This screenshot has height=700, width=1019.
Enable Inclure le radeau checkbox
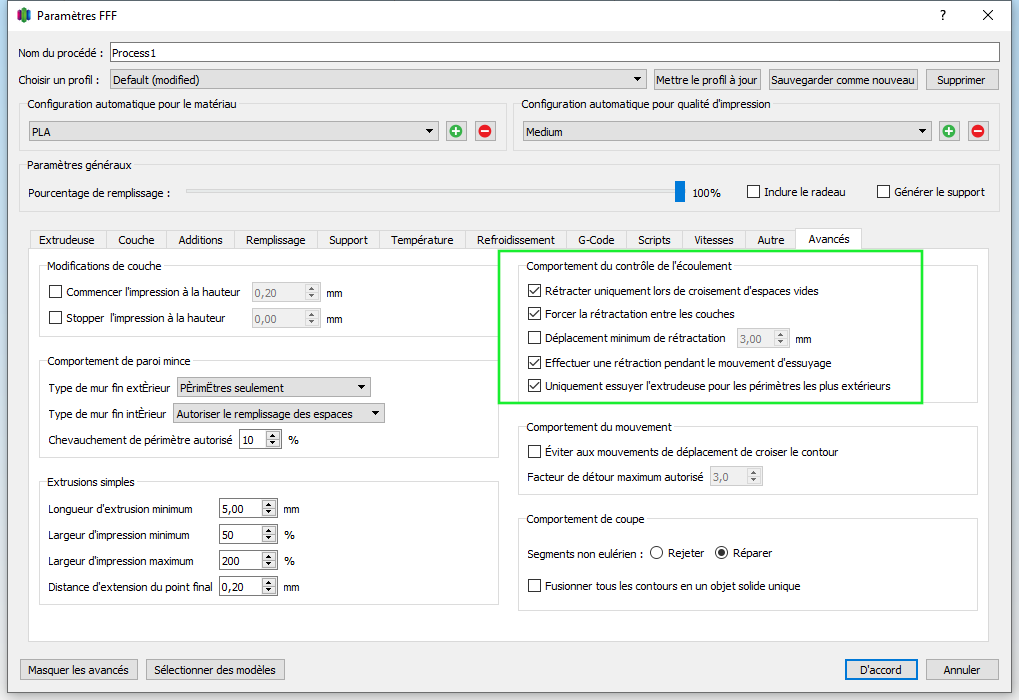coord(753,192)
